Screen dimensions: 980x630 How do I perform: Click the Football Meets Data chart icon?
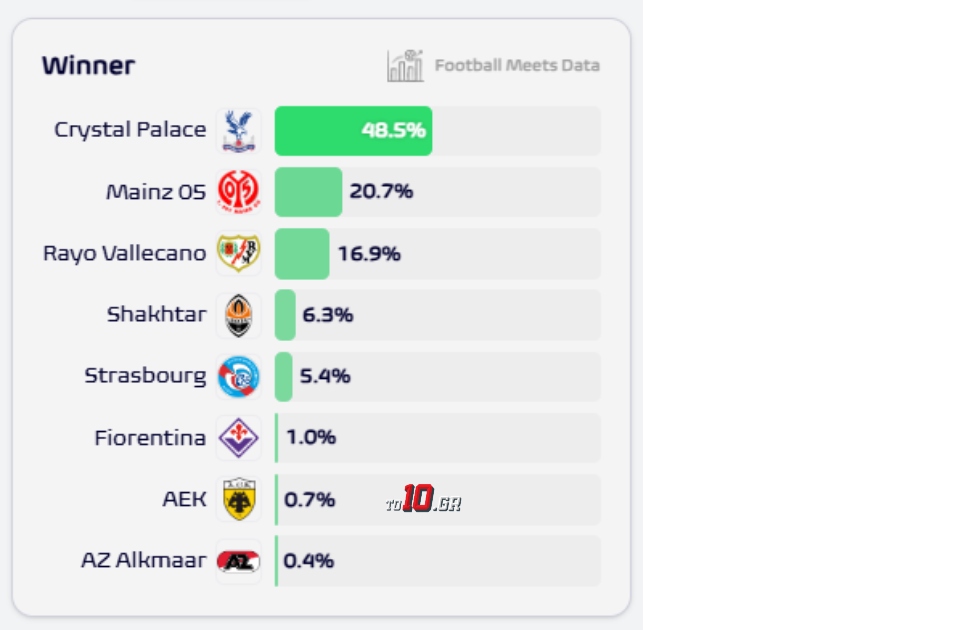click(405, 66)
